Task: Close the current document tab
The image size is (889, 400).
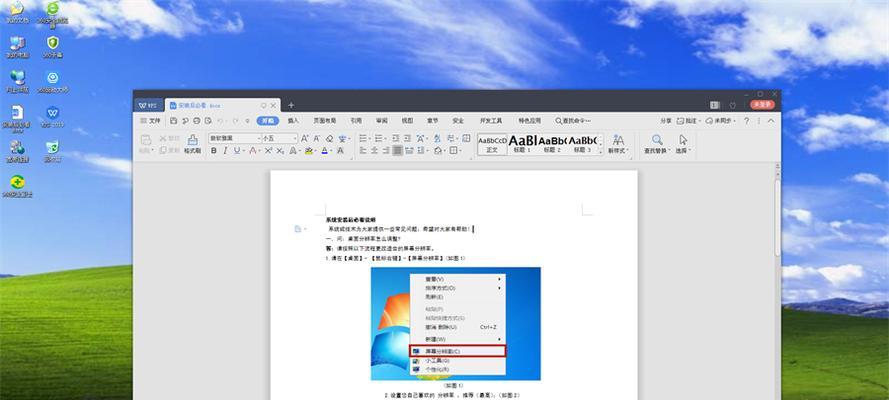Action: pyautogui.click(x=273, y=105)
